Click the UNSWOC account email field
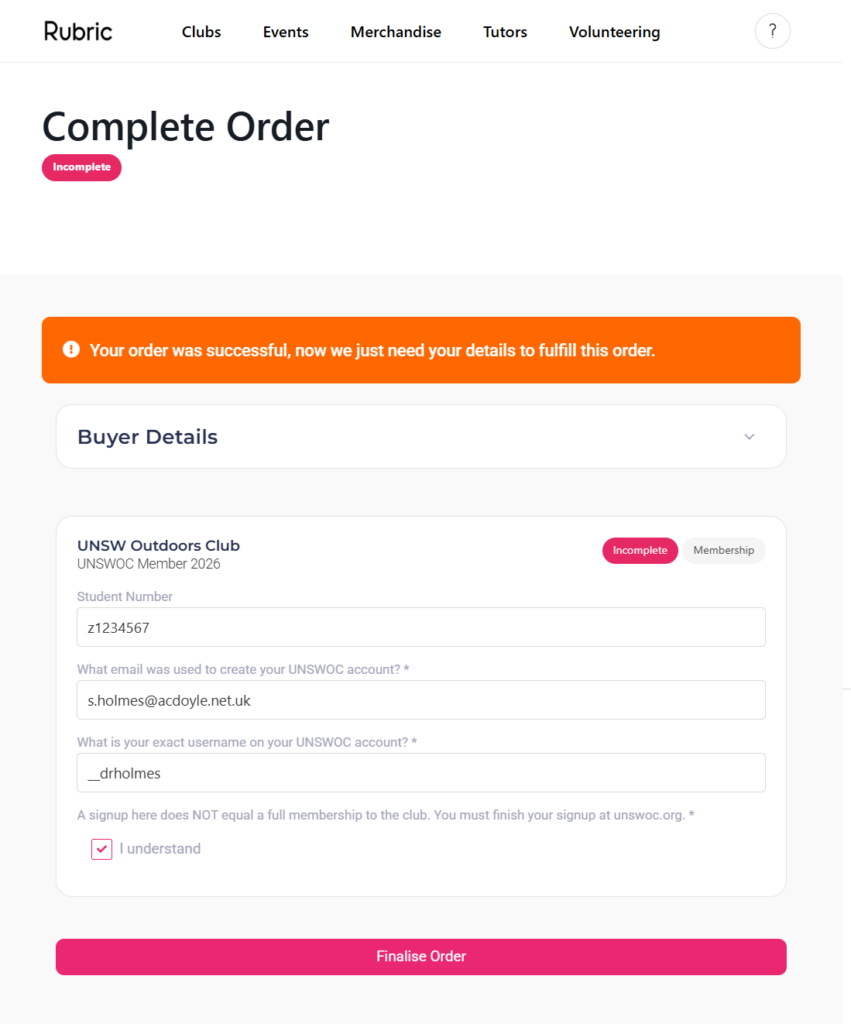The height and width of the screenshot is (1024, 851). pyautogui.click(x=421, y=700)
